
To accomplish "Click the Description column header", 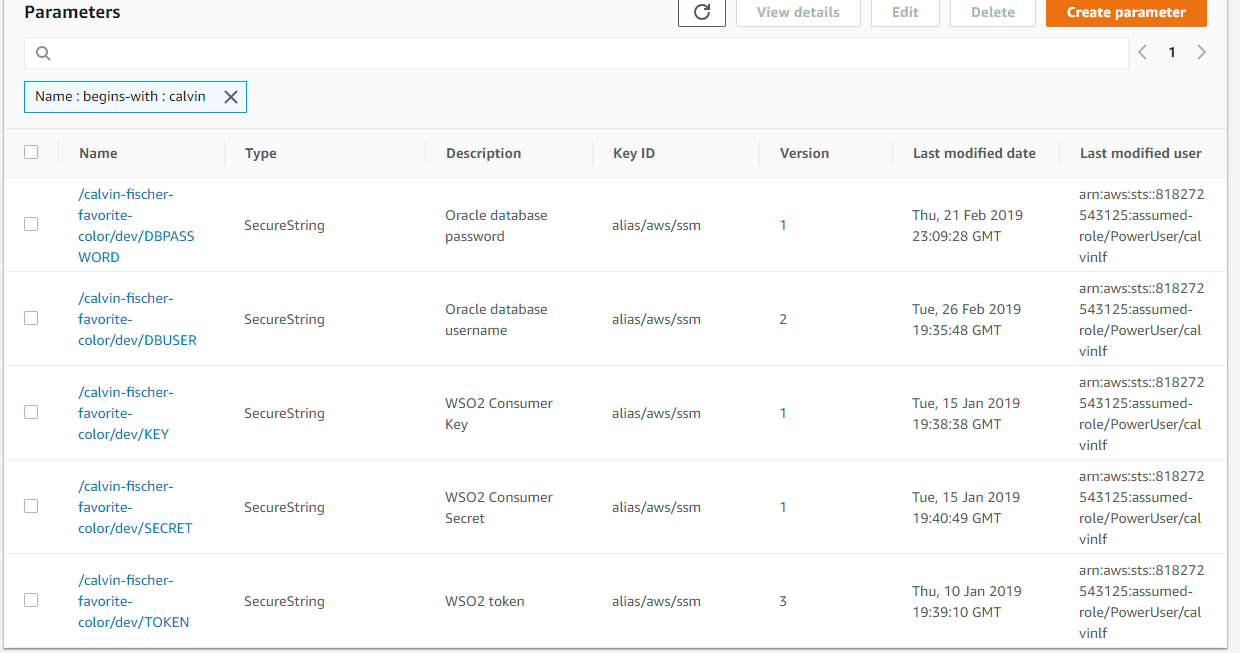I will tap(483, 153).
